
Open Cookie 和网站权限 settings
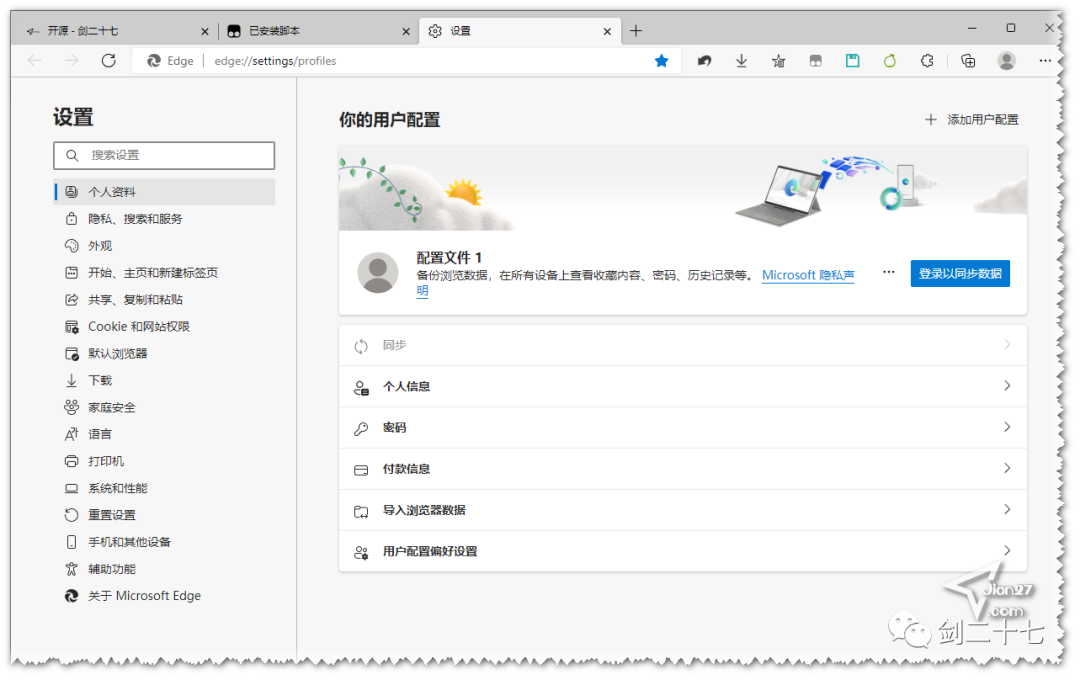tap(165, 327)
